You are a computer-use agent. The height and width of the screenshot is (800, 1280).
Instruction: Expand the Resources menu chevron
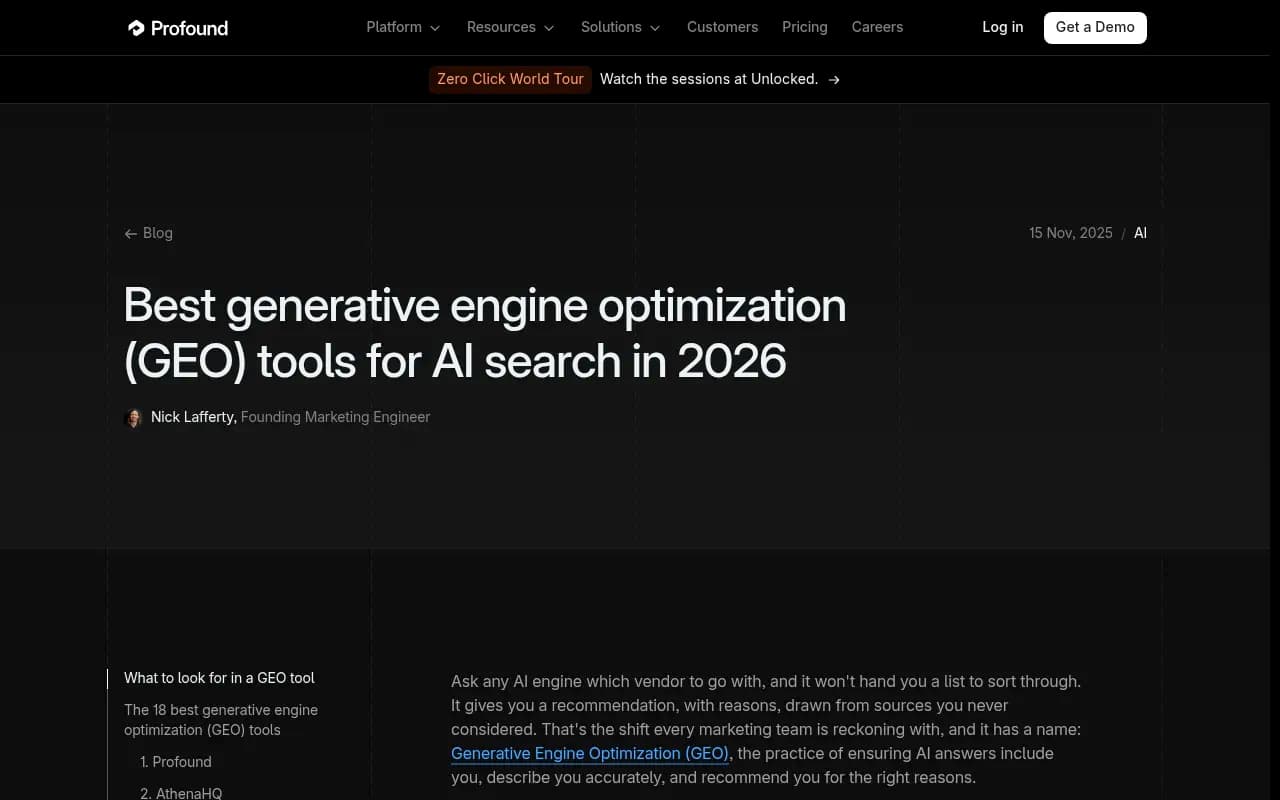tap(549, 28)
